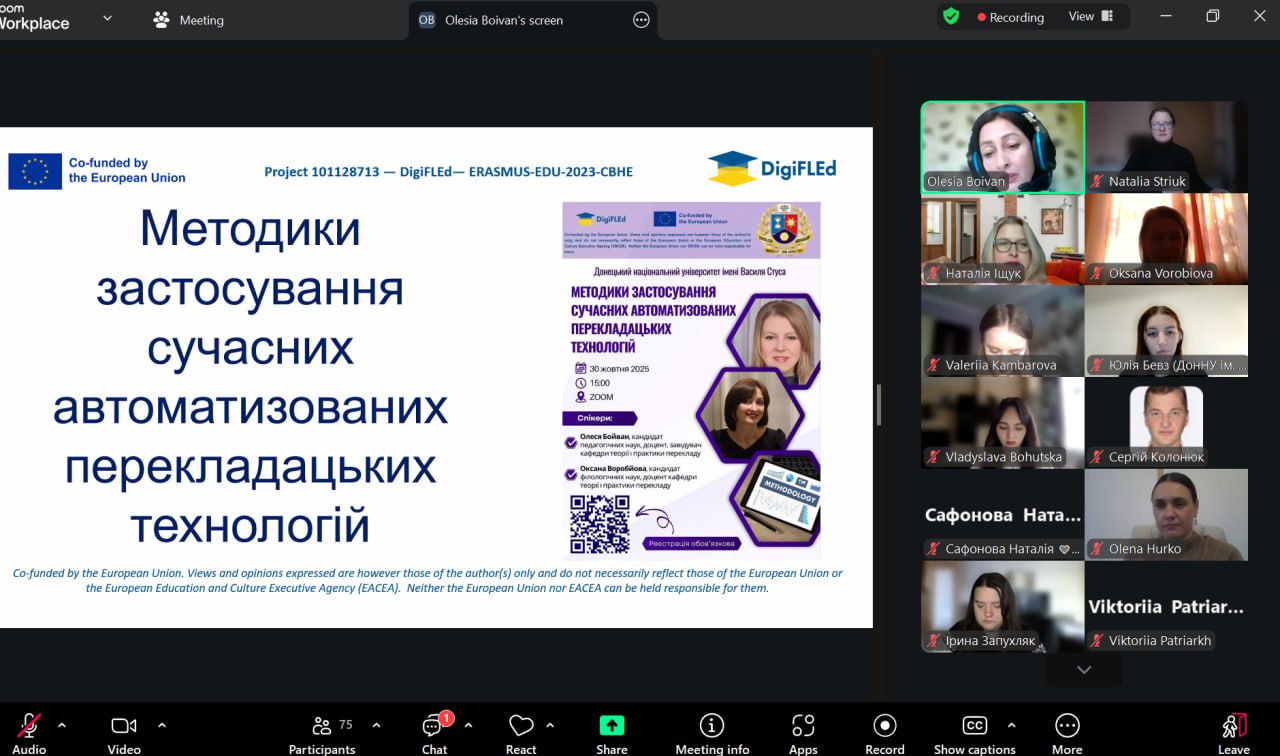The image size is (1280, 756).
Task: Select Olesia Boivan's video thumbnail
Action: (1002, 147)
